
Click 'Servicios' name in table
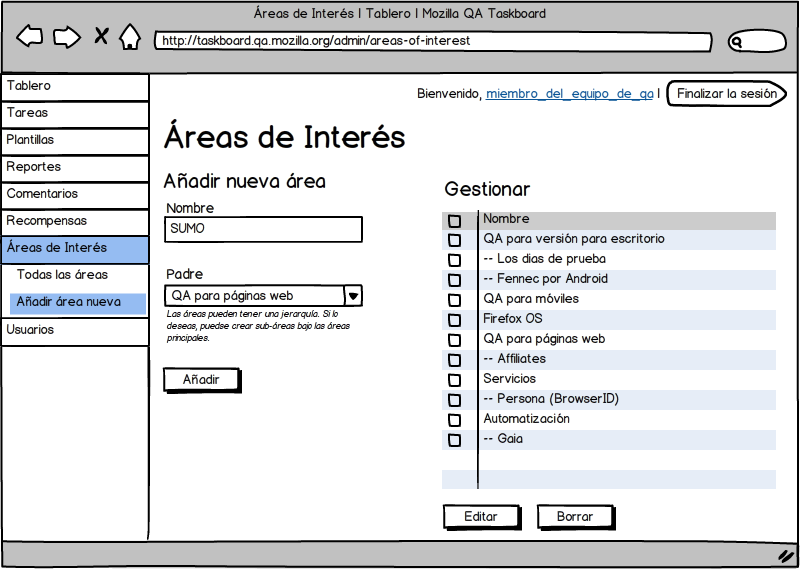click(x=510, y=379)
